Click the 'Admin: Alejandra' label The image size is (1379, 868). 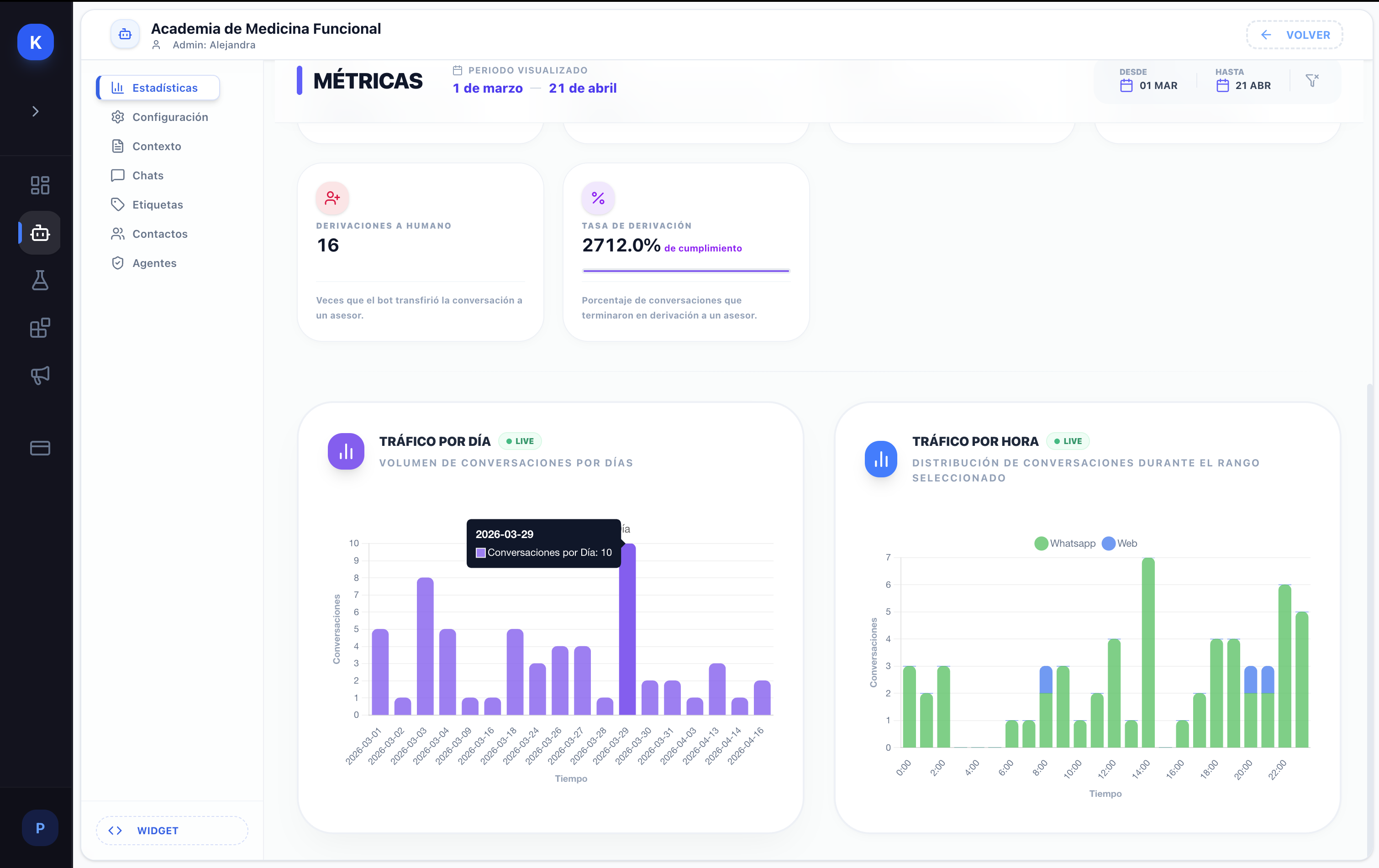click(x=214, y=45)
